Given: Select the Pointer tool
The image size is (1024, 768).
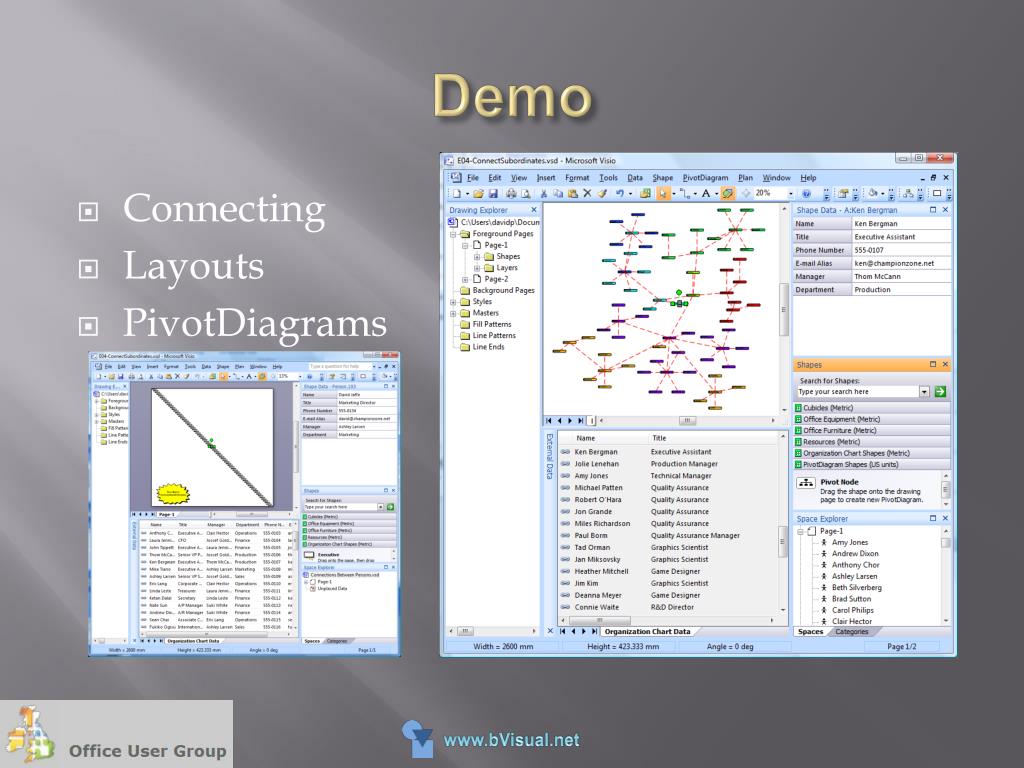Looking at the screenshot, I should (663, 193).
